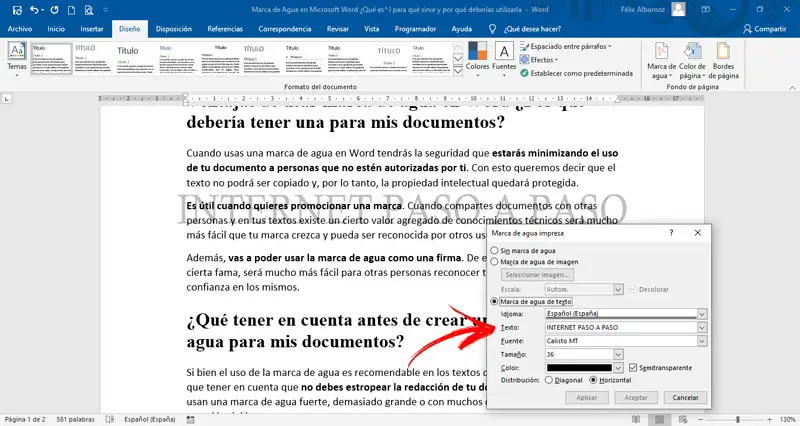This screenshot has width=800, height=426.
Task: Click the ribbon display options icon
Action: click(x=706, y=9)
